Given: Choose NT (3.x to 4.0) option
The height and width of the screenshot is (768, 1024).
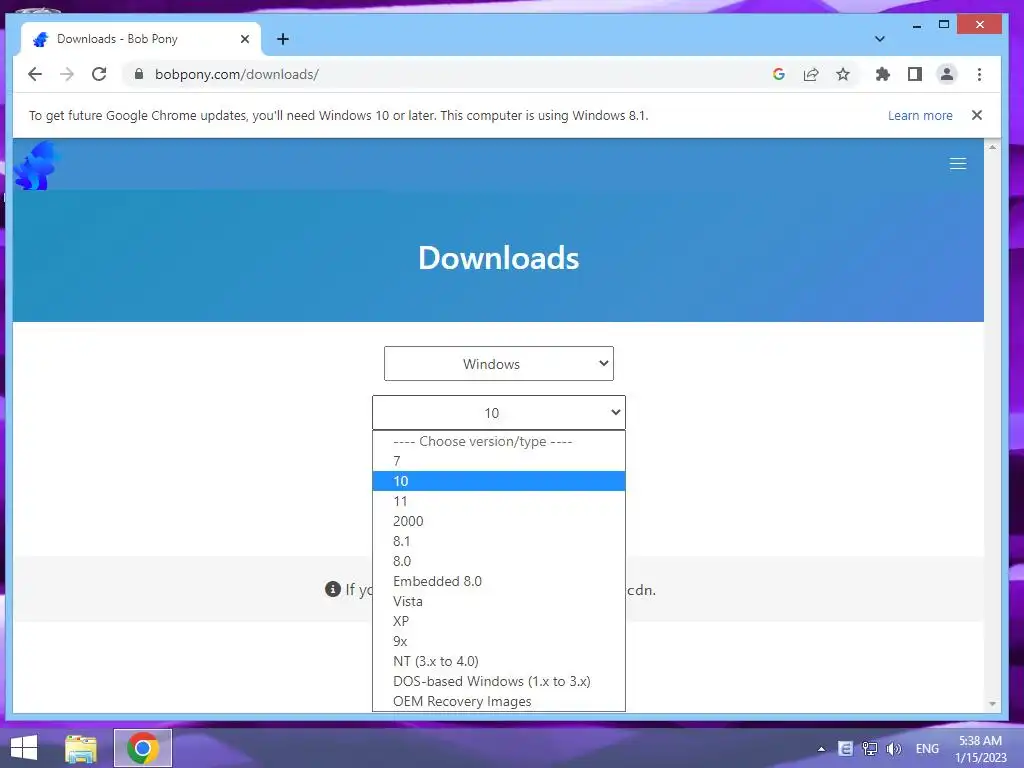Looking at the screenshot, I should [x=499, y=662].
